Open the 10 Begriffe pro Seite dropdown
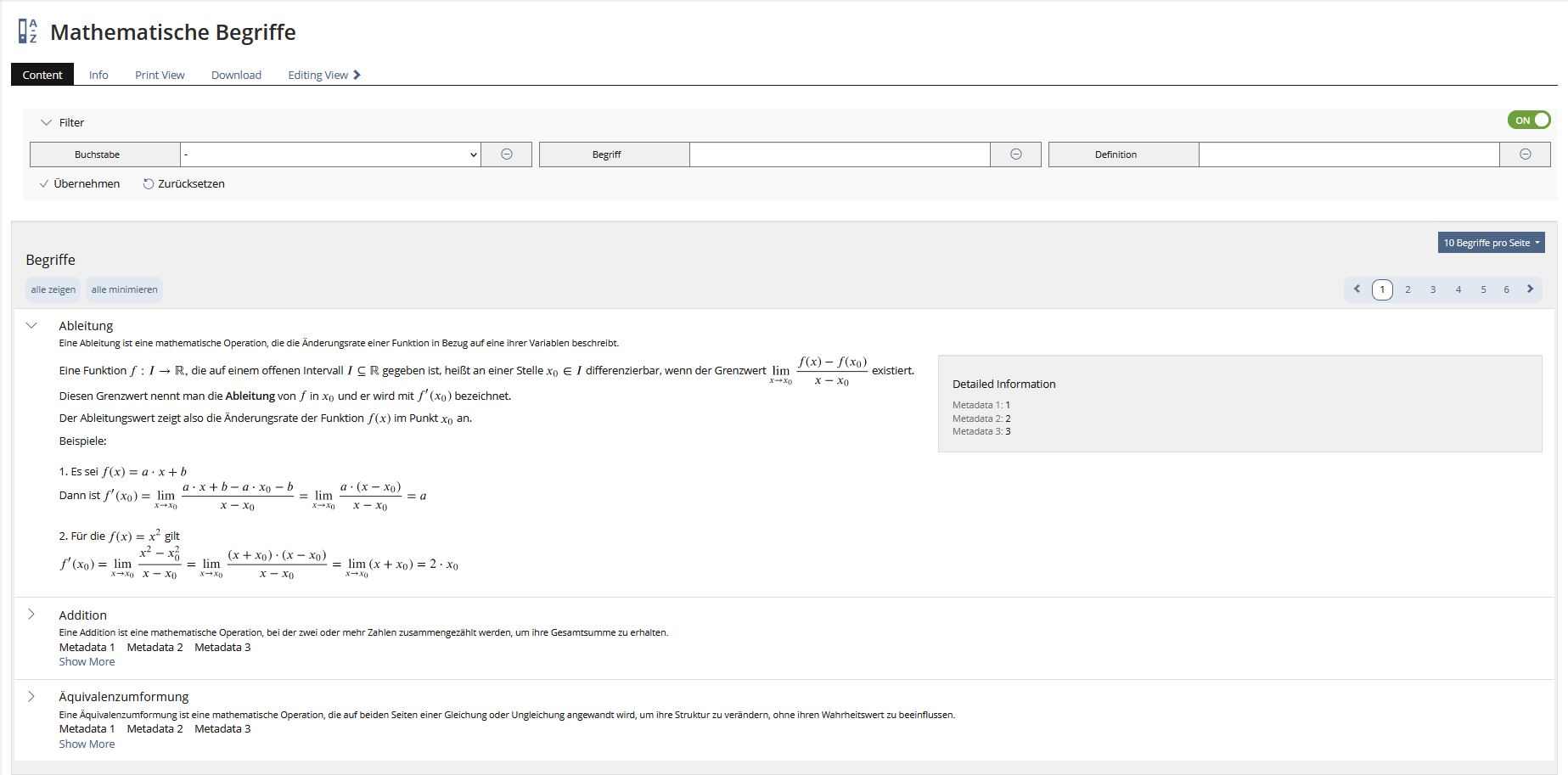The height and width of the screenshot is (775, 1568). point(1491,243)
